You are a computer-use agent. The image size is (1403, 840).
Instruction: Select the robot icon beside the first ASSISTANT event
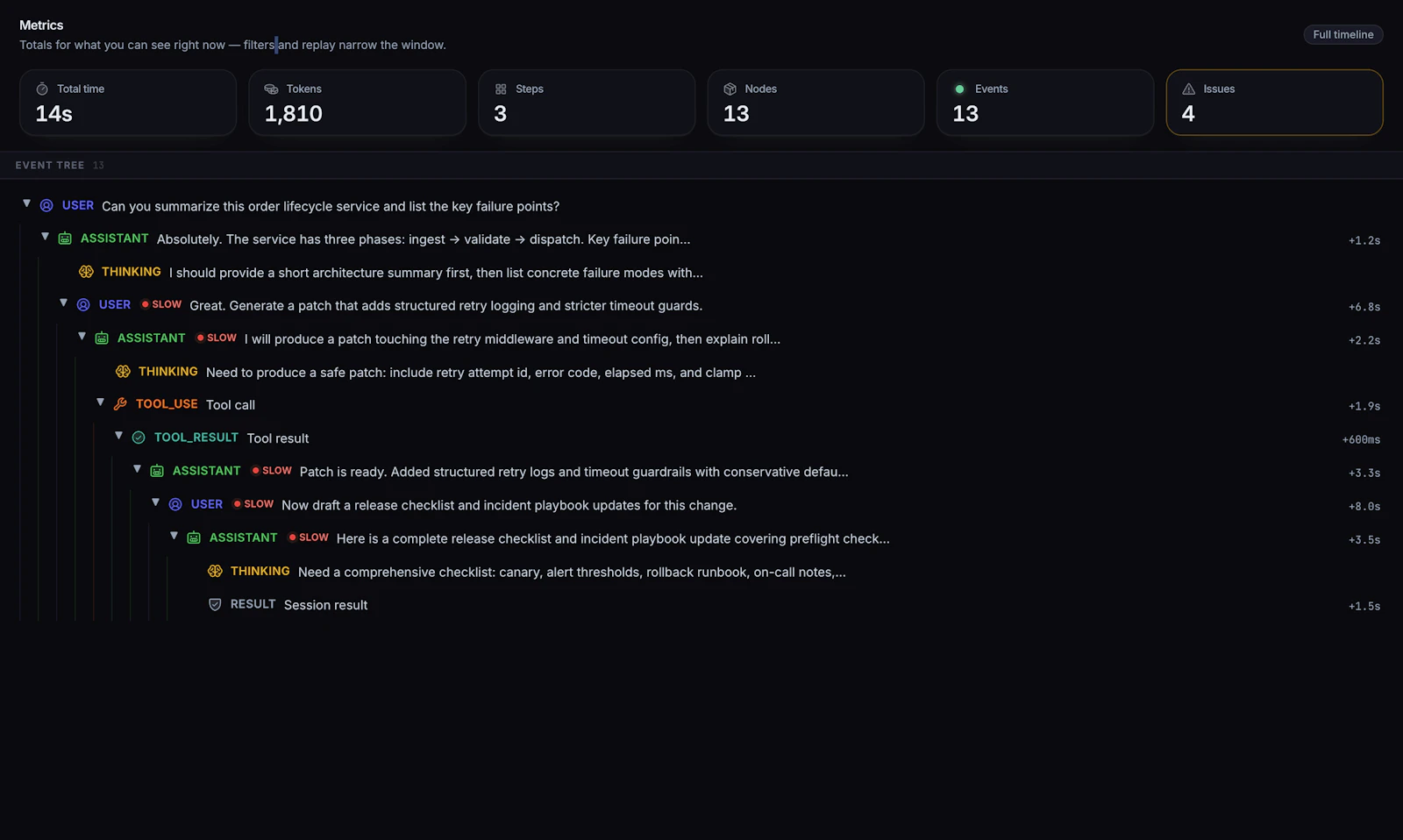pos(66,238)
